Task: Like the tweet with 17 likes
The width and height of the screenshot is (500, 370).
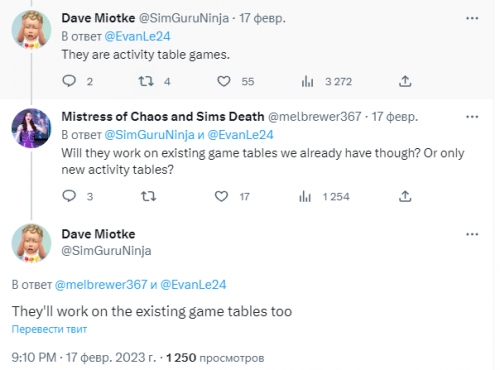Action: point(221,196)
